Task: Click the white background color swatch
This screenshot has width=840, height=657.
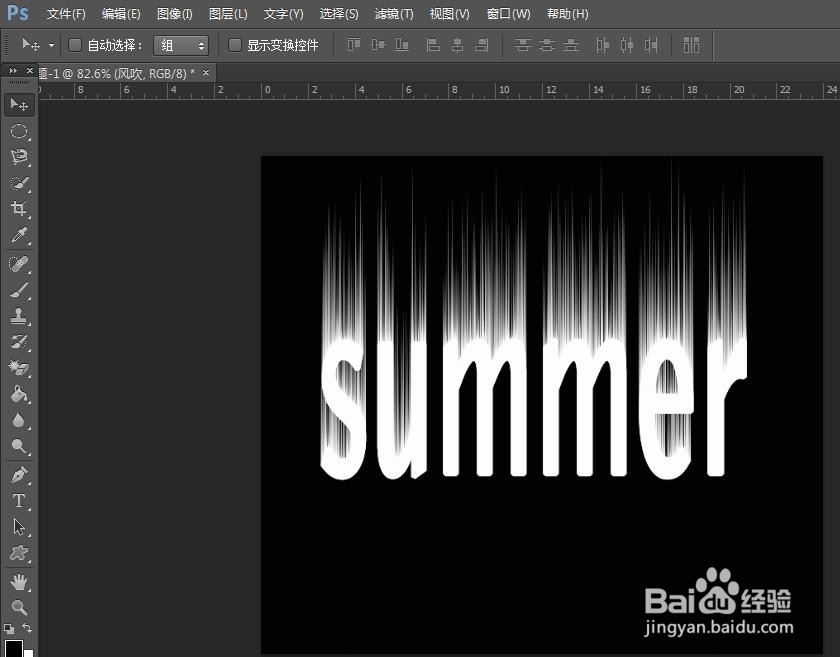Action: click(29, 653)
